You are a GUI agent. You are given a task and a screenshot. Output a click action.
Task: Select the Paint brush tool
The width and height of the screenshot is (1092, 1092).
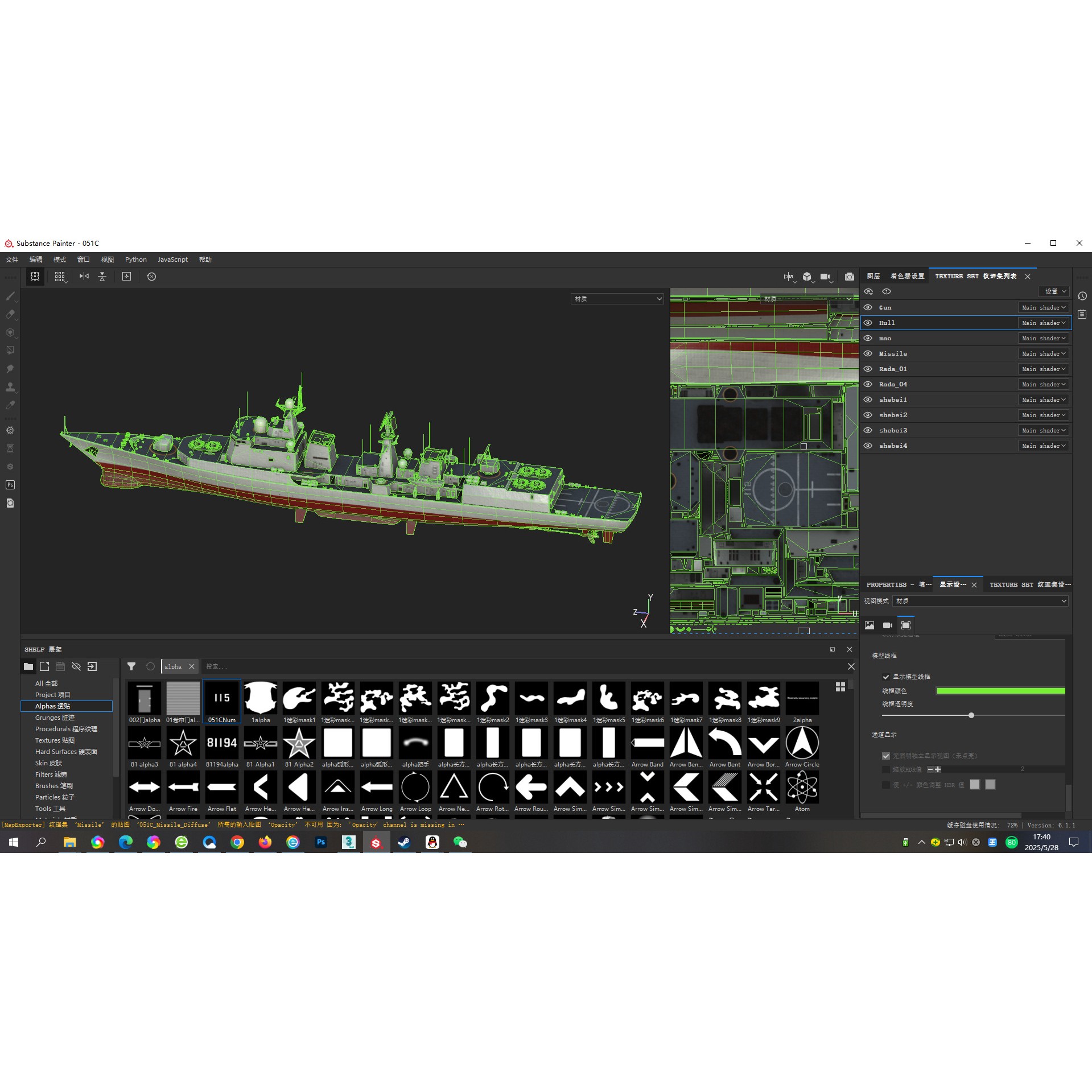point(10,295)
